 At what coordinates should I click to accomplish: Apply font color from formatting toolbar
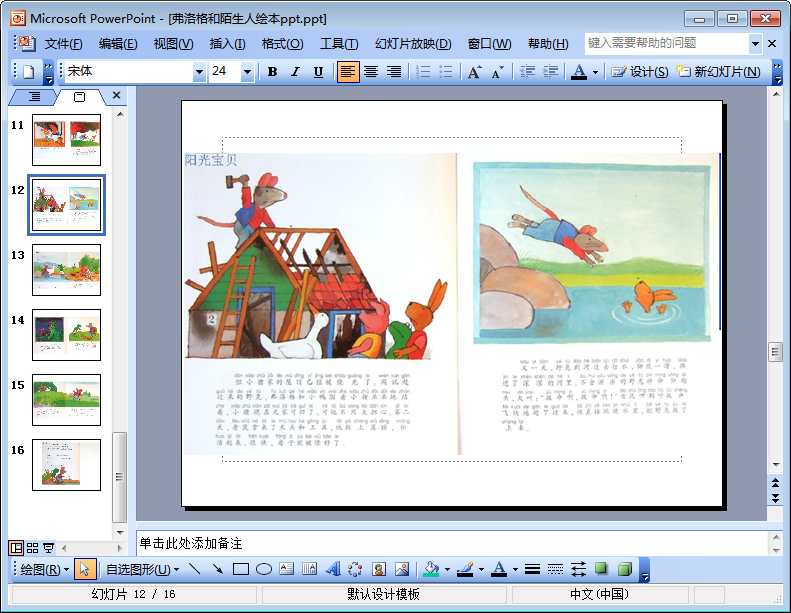coord(579,72)
